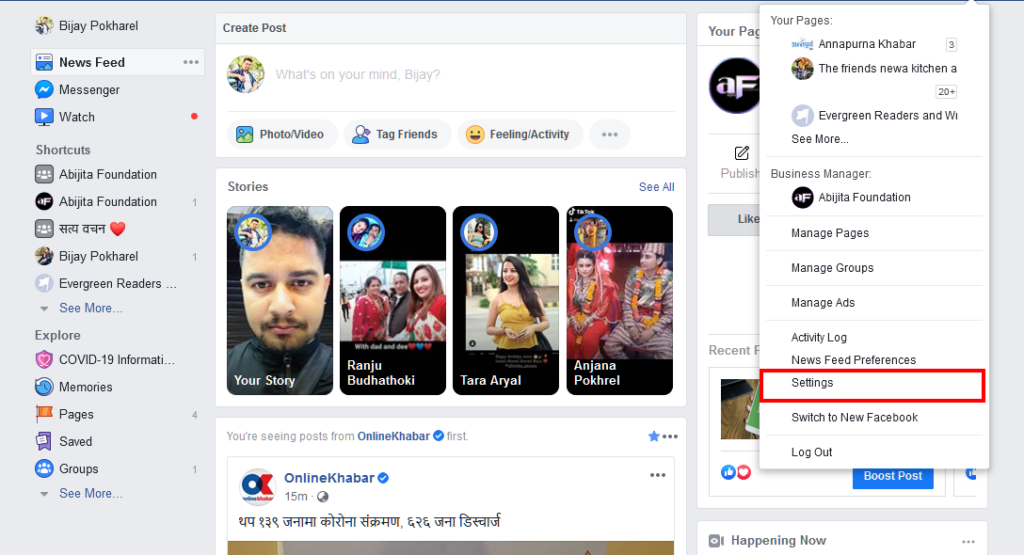The image size is (1024, 555).
Task: Click Bijay Pokharel profile avatar at top
Action: [x=44, y=25]
